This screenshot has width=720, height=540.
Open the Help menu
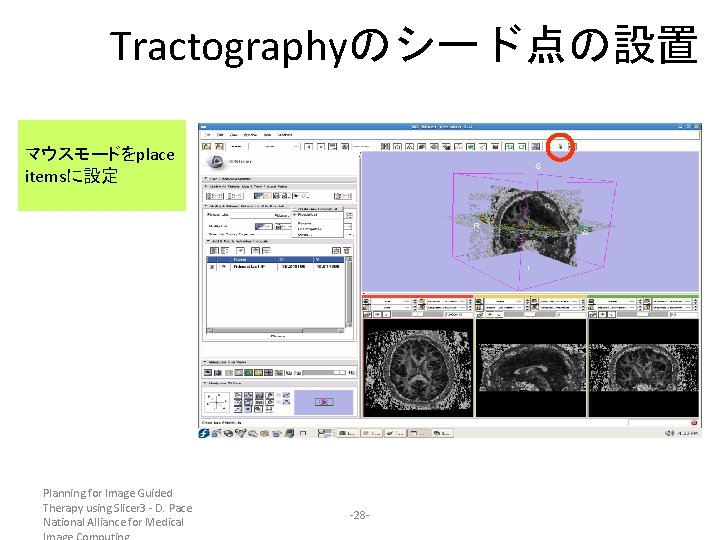click(x=267, y=135)
